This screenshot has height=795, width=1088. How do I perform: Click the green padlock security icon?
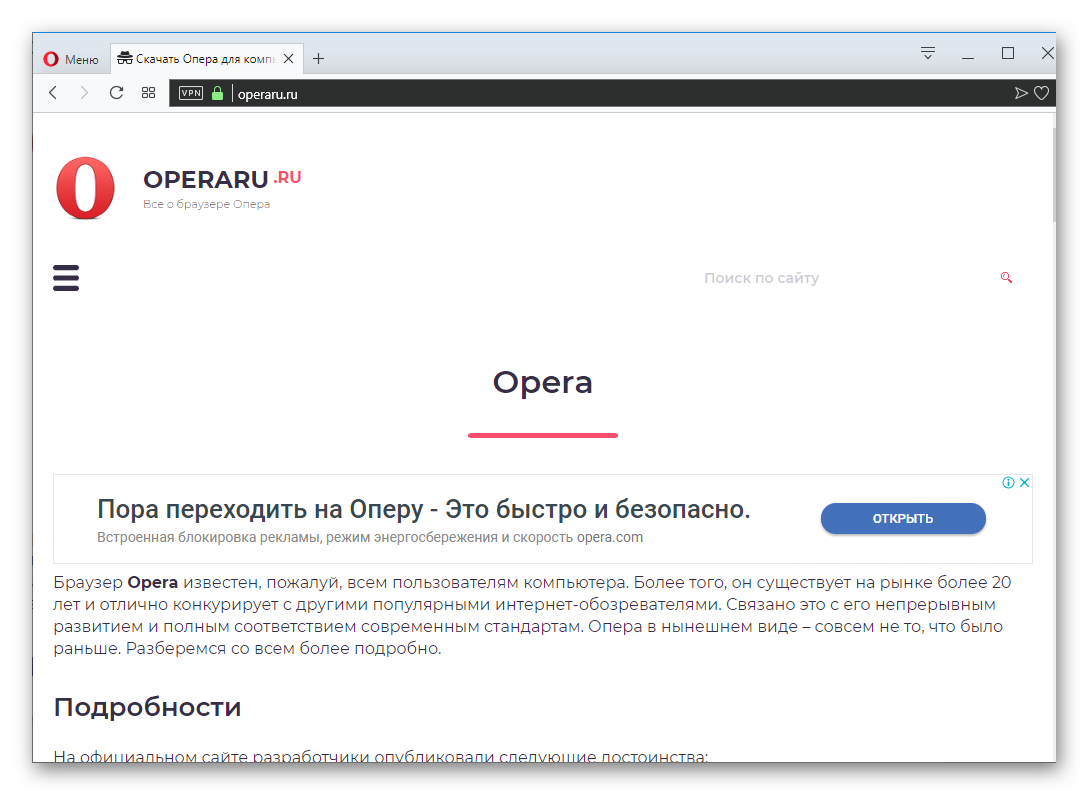click(x=217, y=93)
